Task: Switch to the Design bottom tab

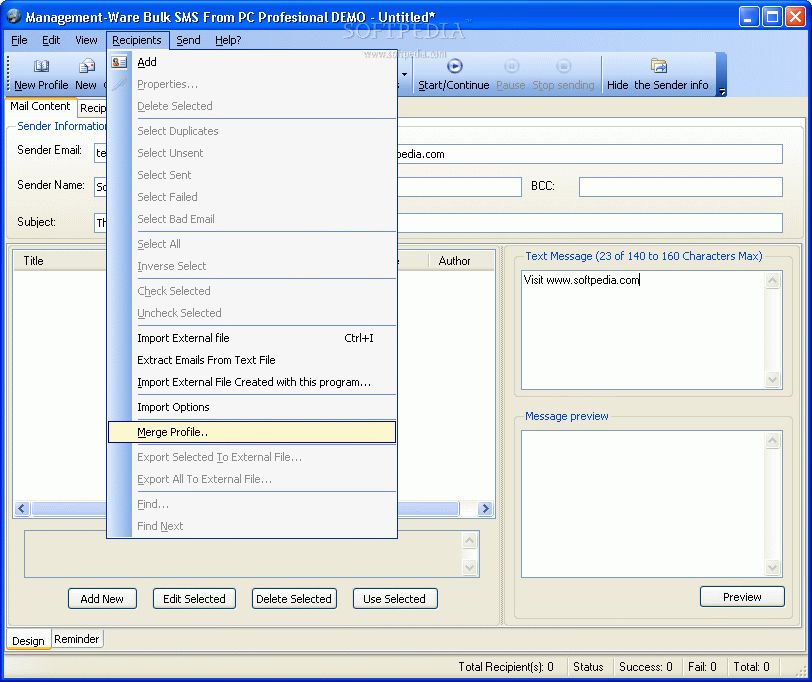Action: pos(28,641)
